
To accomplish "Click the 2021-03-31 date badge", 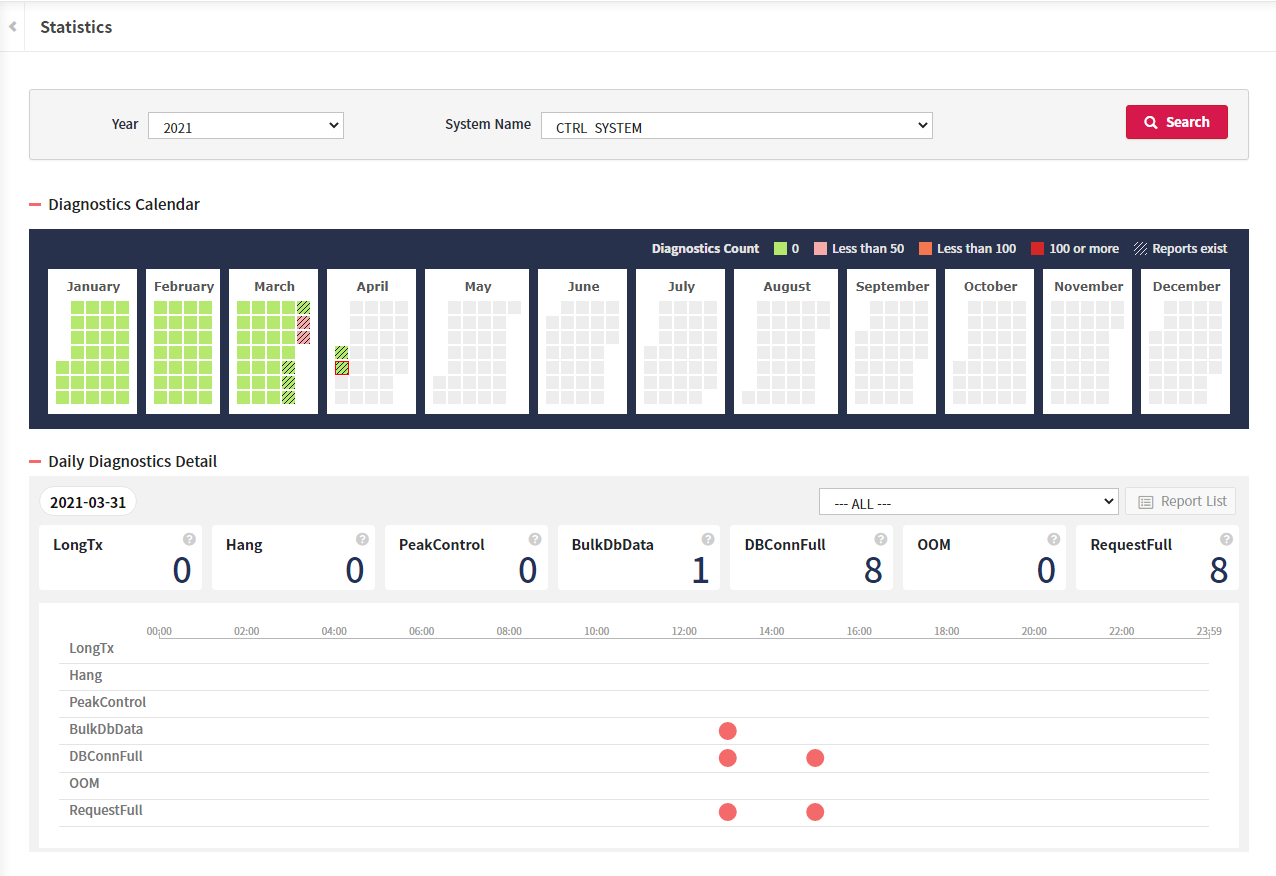I will [x=88, y=502].
